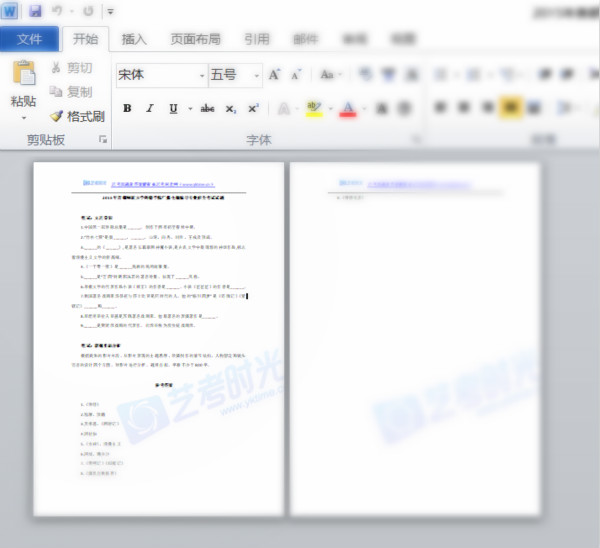600x548 pixels.
Task: Apply superscript with the X² icon
Action: [253, 108]
